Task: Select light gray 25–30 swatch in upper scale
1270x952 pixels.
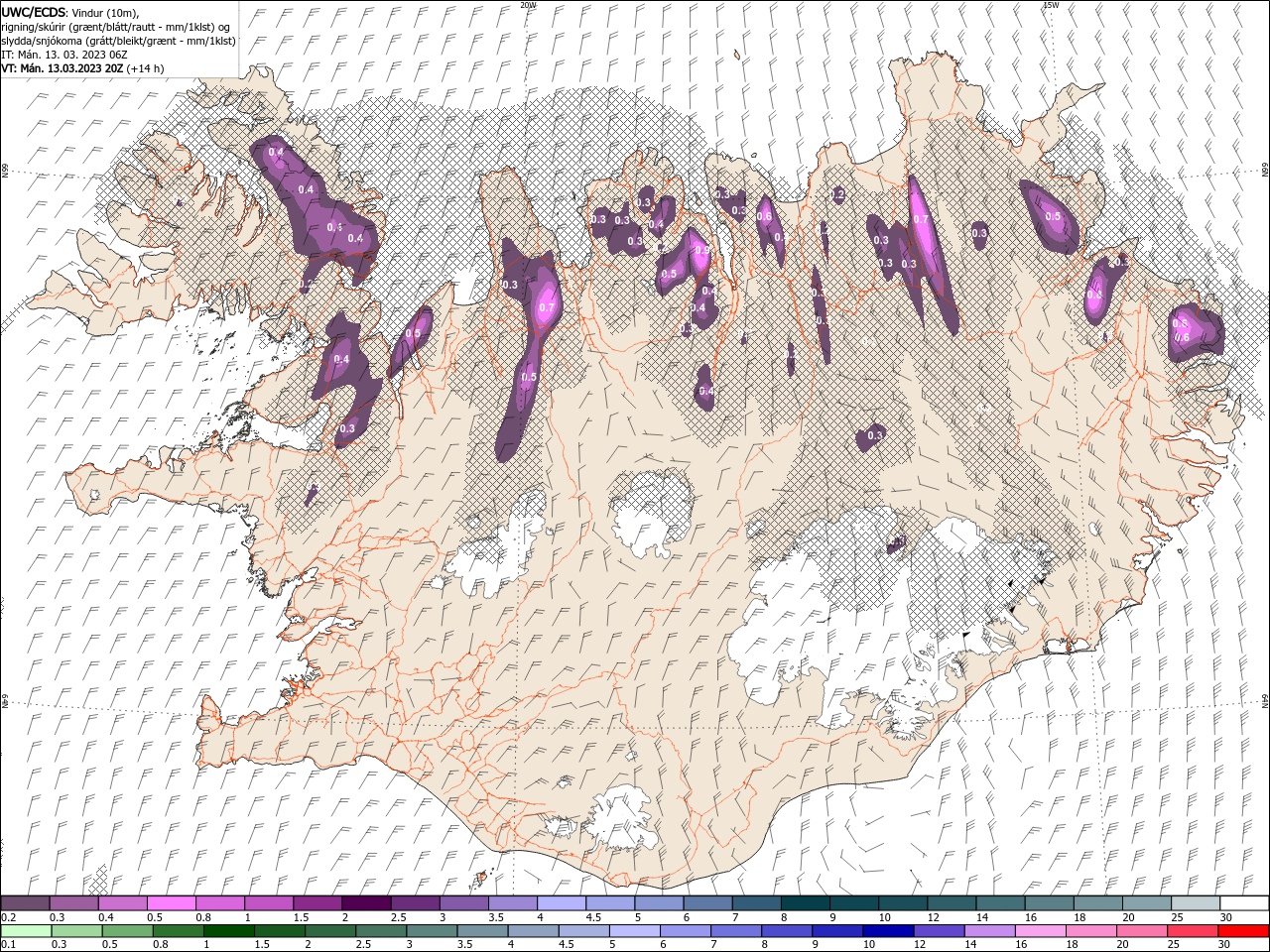Action: (x=1196, y=903)
